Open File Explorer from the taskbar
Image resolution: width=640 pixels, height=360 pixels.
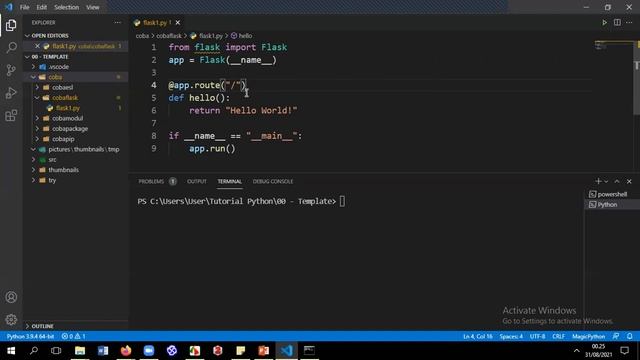pos(80,351)
